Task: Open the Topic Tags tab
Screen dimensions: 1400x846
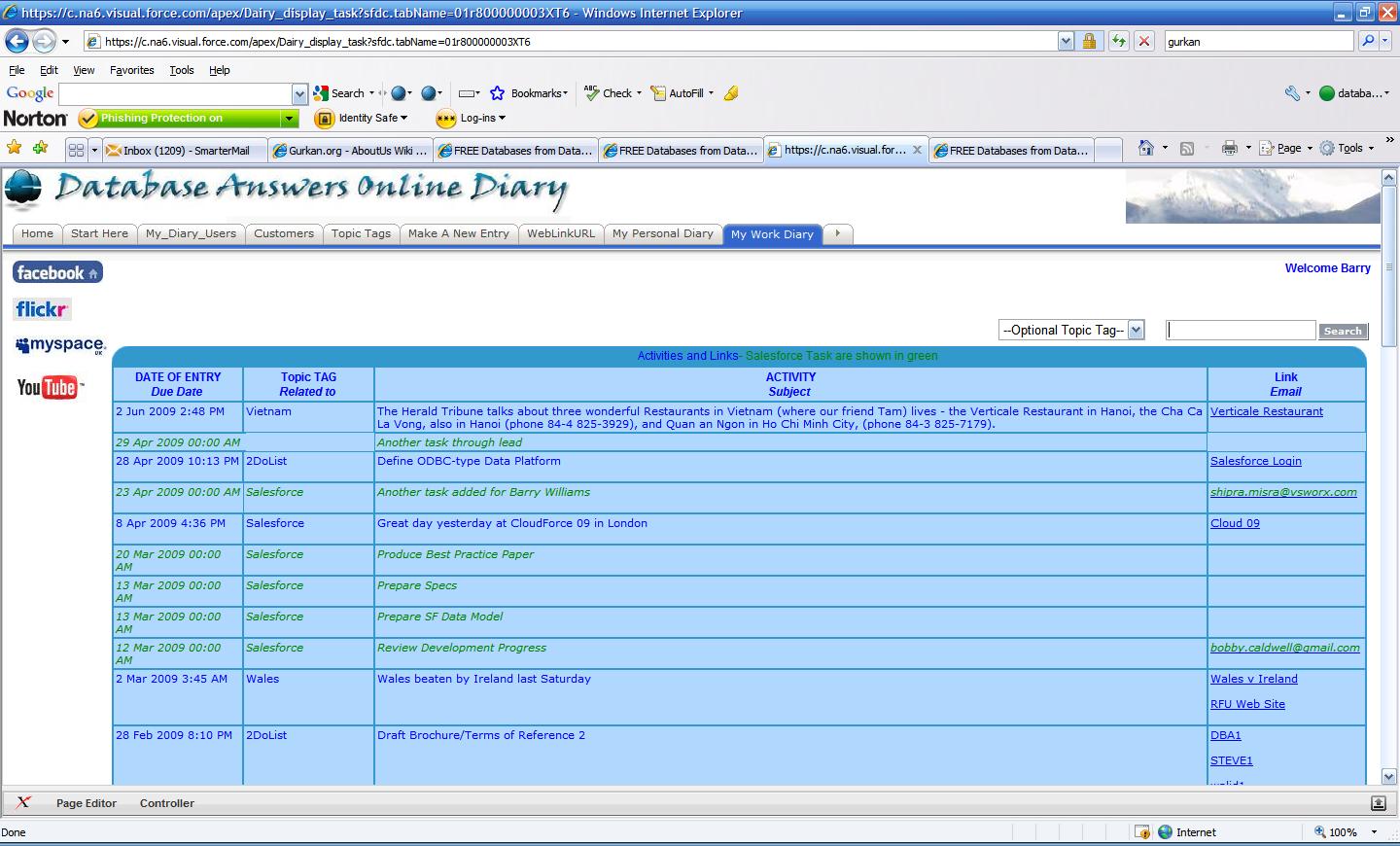Action: (361, 233)
